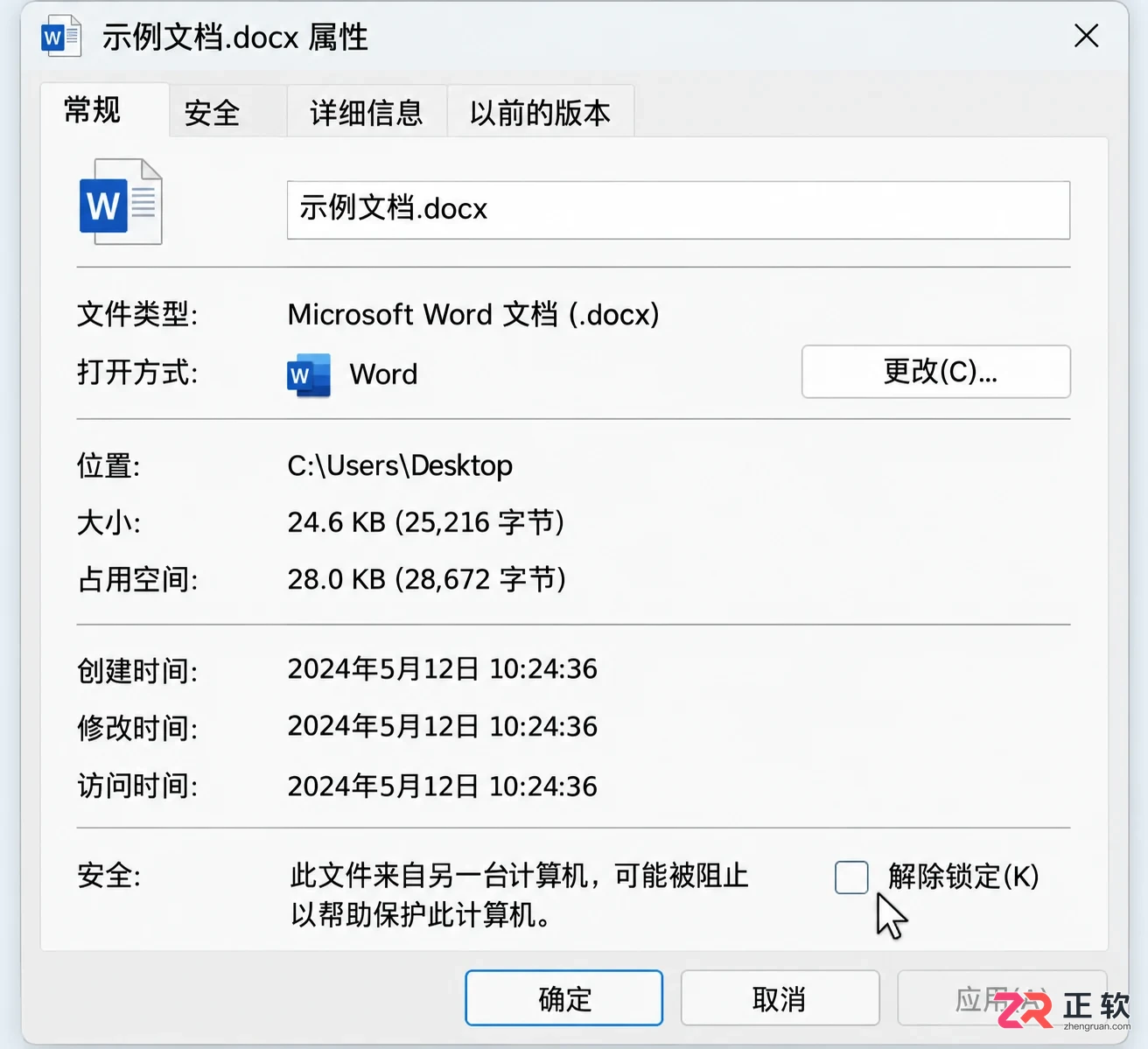This screenshot has width=1148, height=1049.
Task: Click the 修改时间 date value
Action: click(443, 726)
